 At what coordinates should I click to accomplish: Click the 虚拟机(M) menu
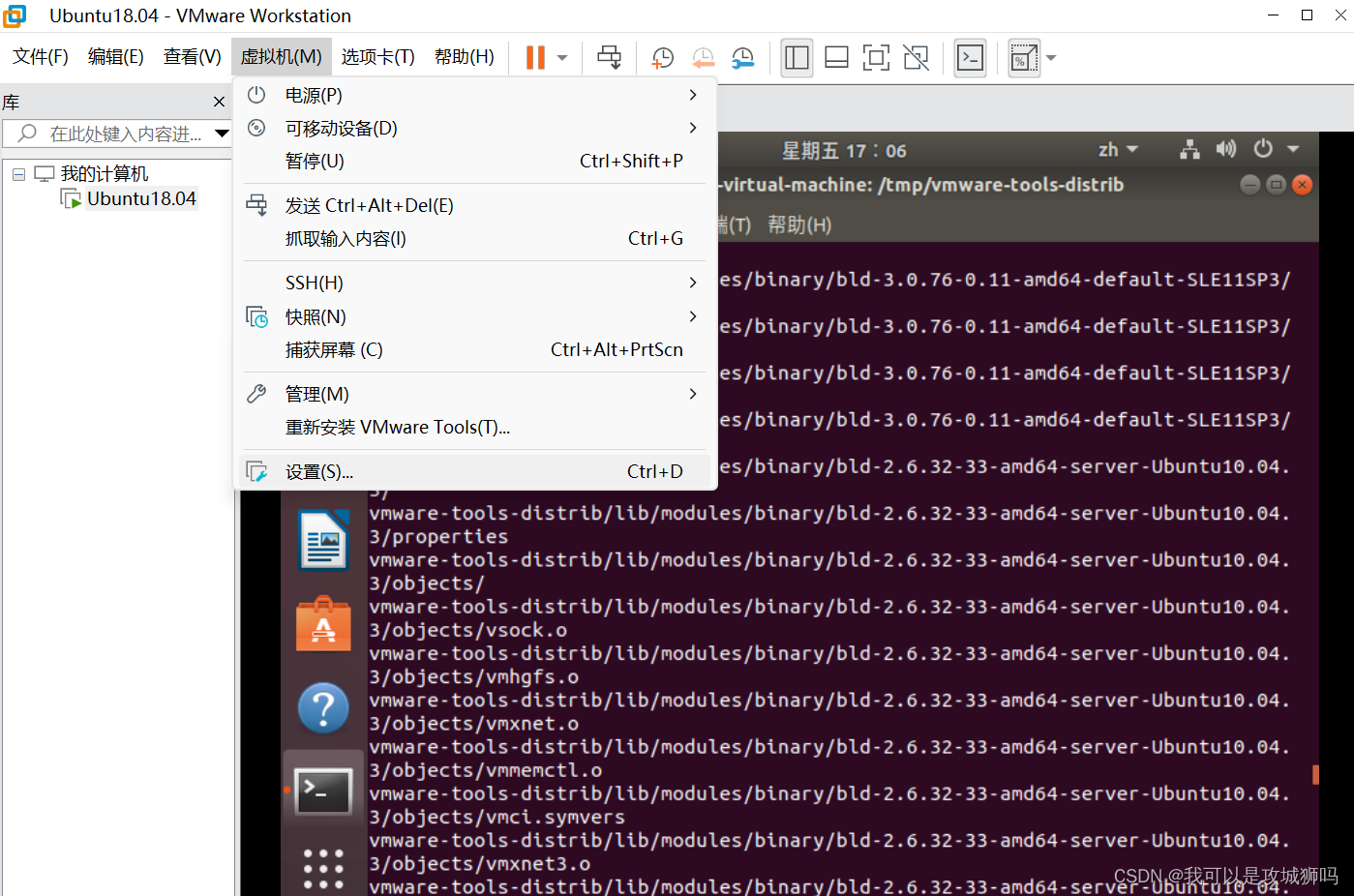point(282,57)
